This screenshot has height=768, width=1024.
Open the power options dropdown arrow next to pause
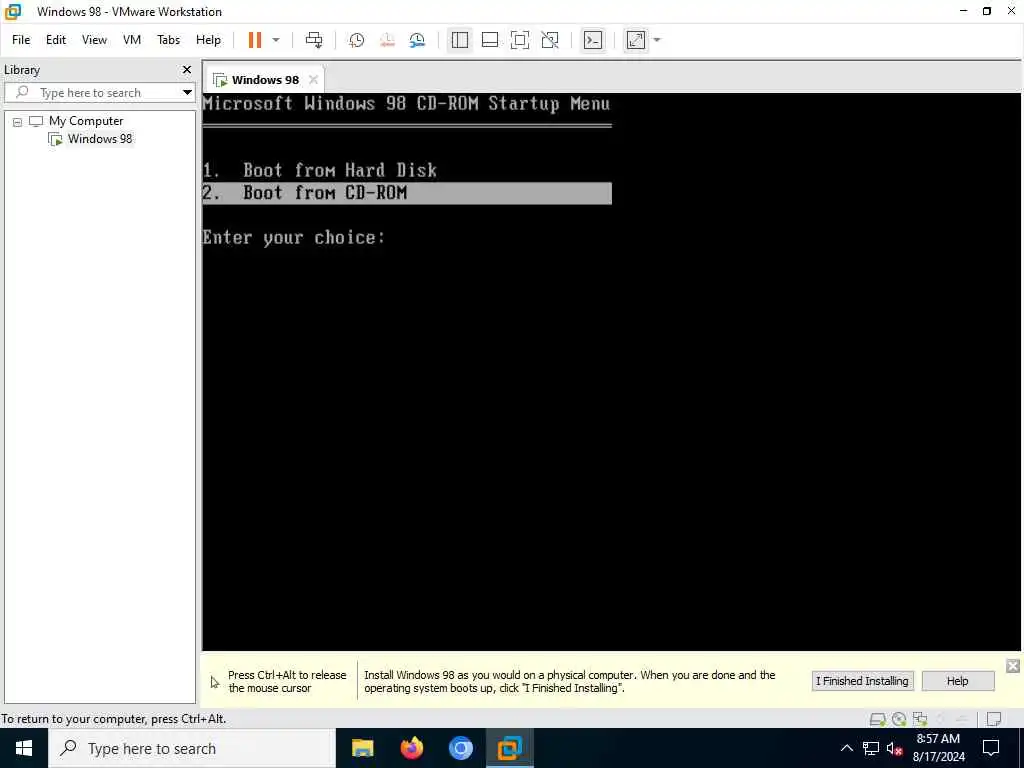click(276, 40)
